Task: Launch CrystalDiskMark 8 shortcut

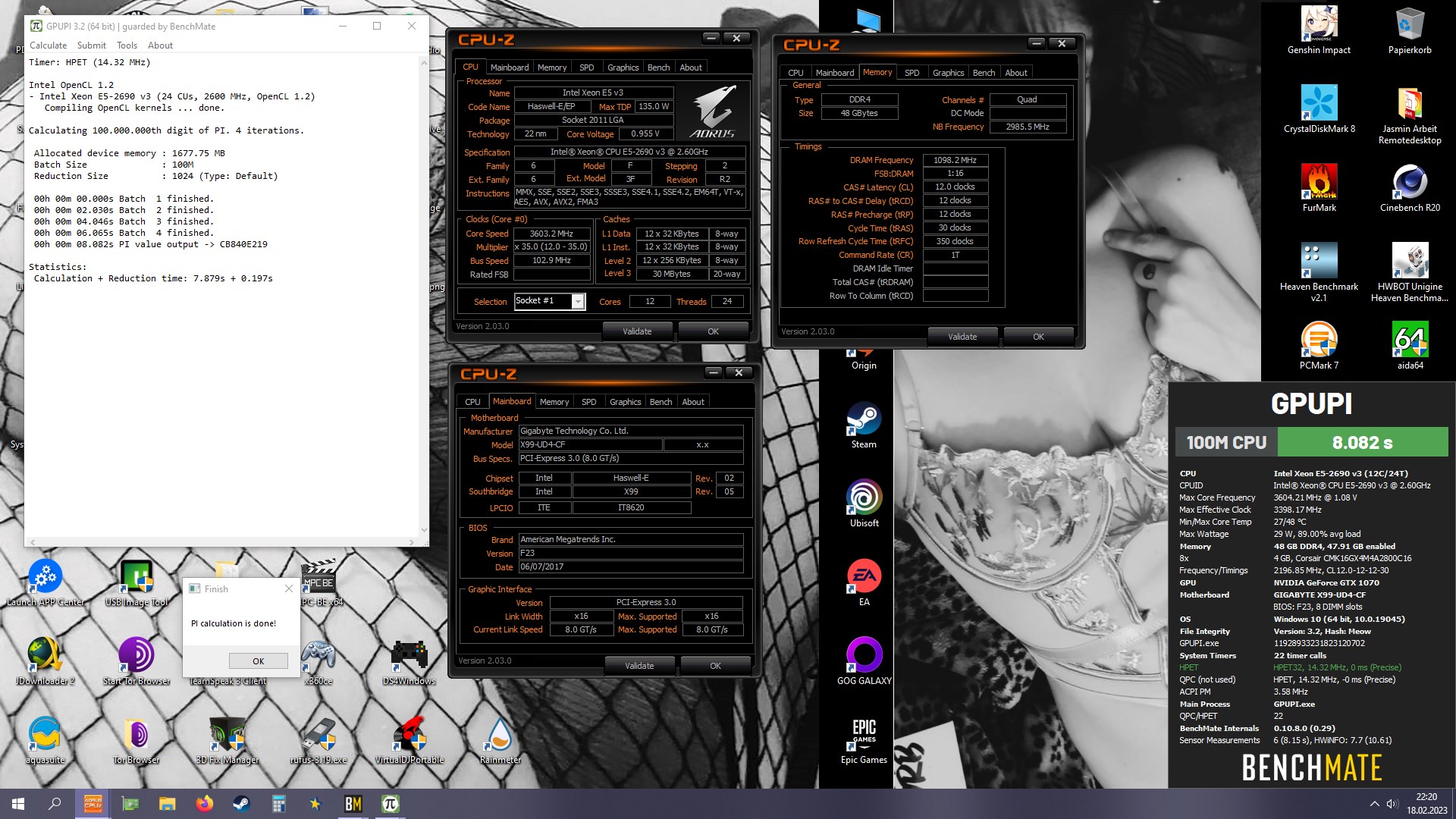Action: tap(1319, 109)
